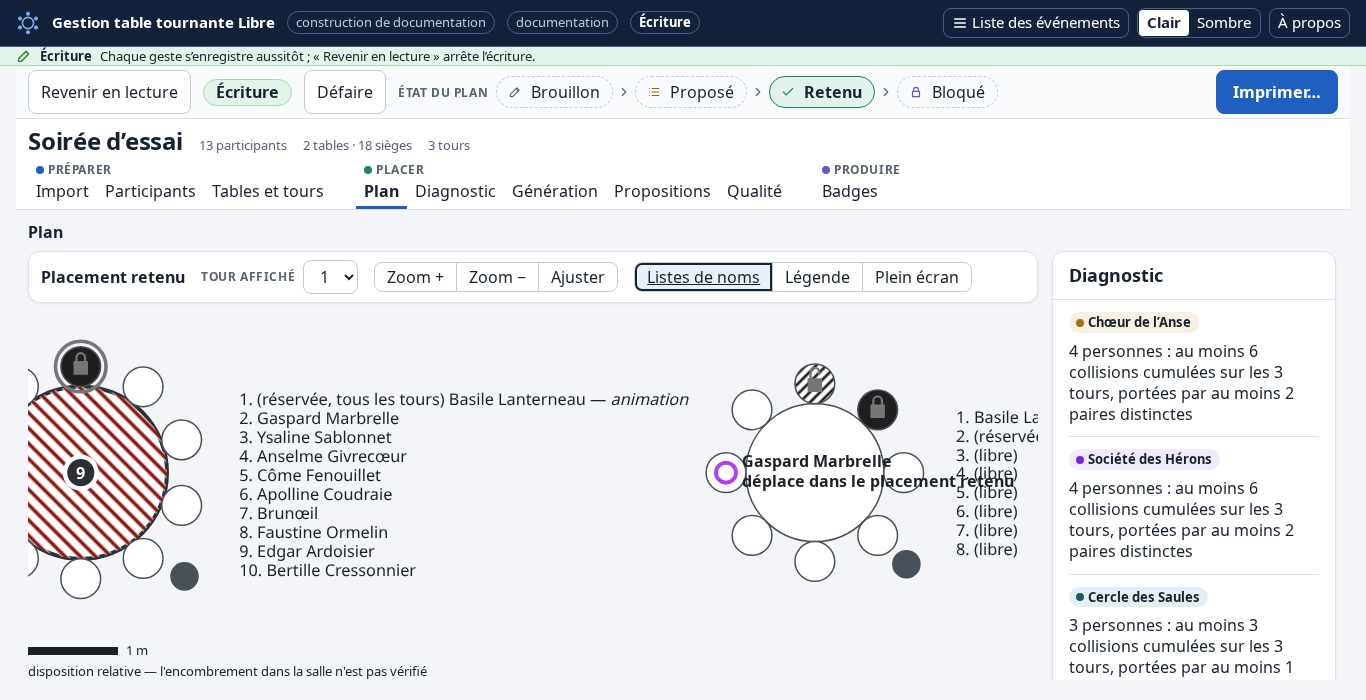This screenshot has height=700, width=1366.
Task: Click the Ajuster button
Action: click(578, 277)
